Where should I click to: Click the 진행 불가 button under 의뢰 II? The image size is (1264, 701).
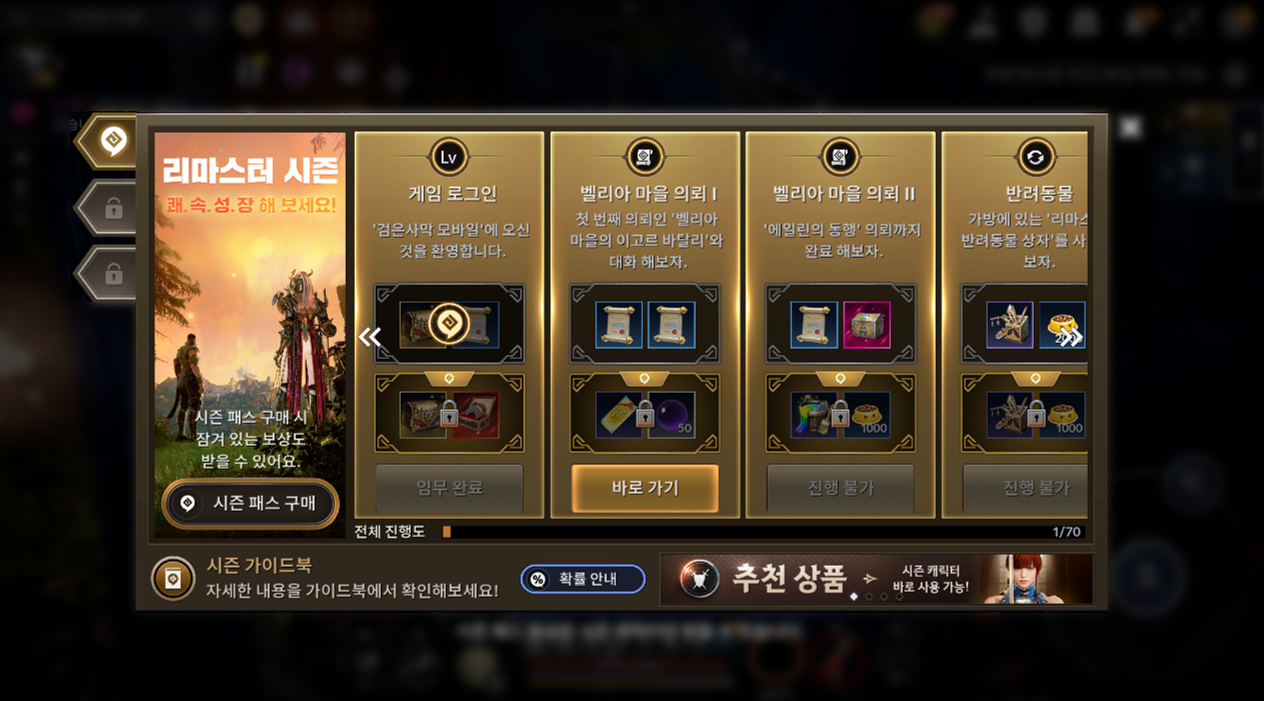click(840, 488)
